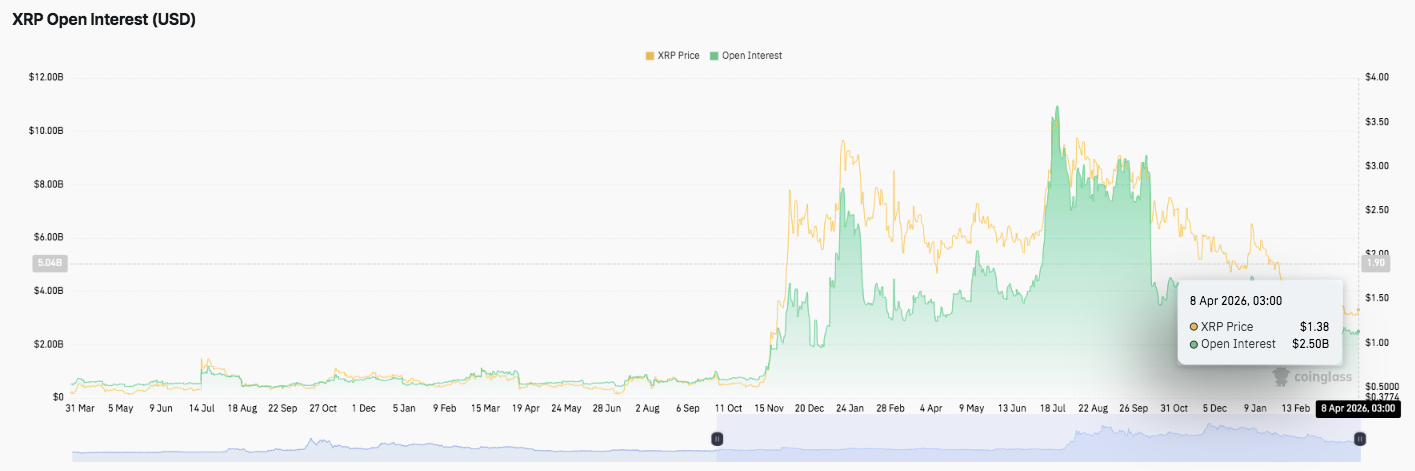Click the 27 Oct date label
The width and height of the screenshot is (1415, 471).
tap(323, 408)
